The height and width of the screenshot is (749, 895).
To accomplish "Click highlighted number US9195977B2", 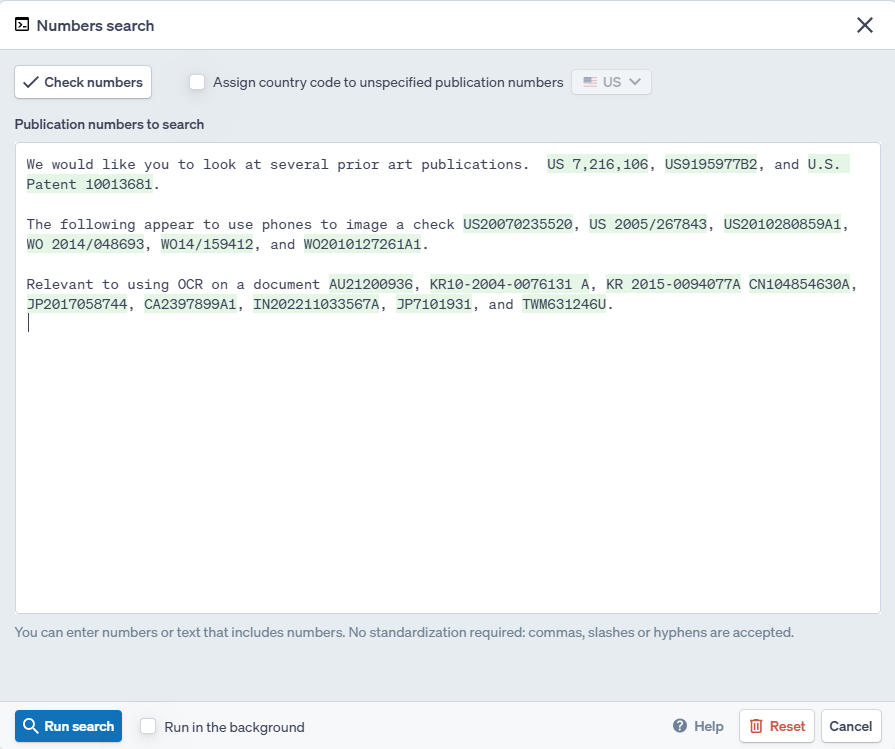I will [x=711, y=164].
